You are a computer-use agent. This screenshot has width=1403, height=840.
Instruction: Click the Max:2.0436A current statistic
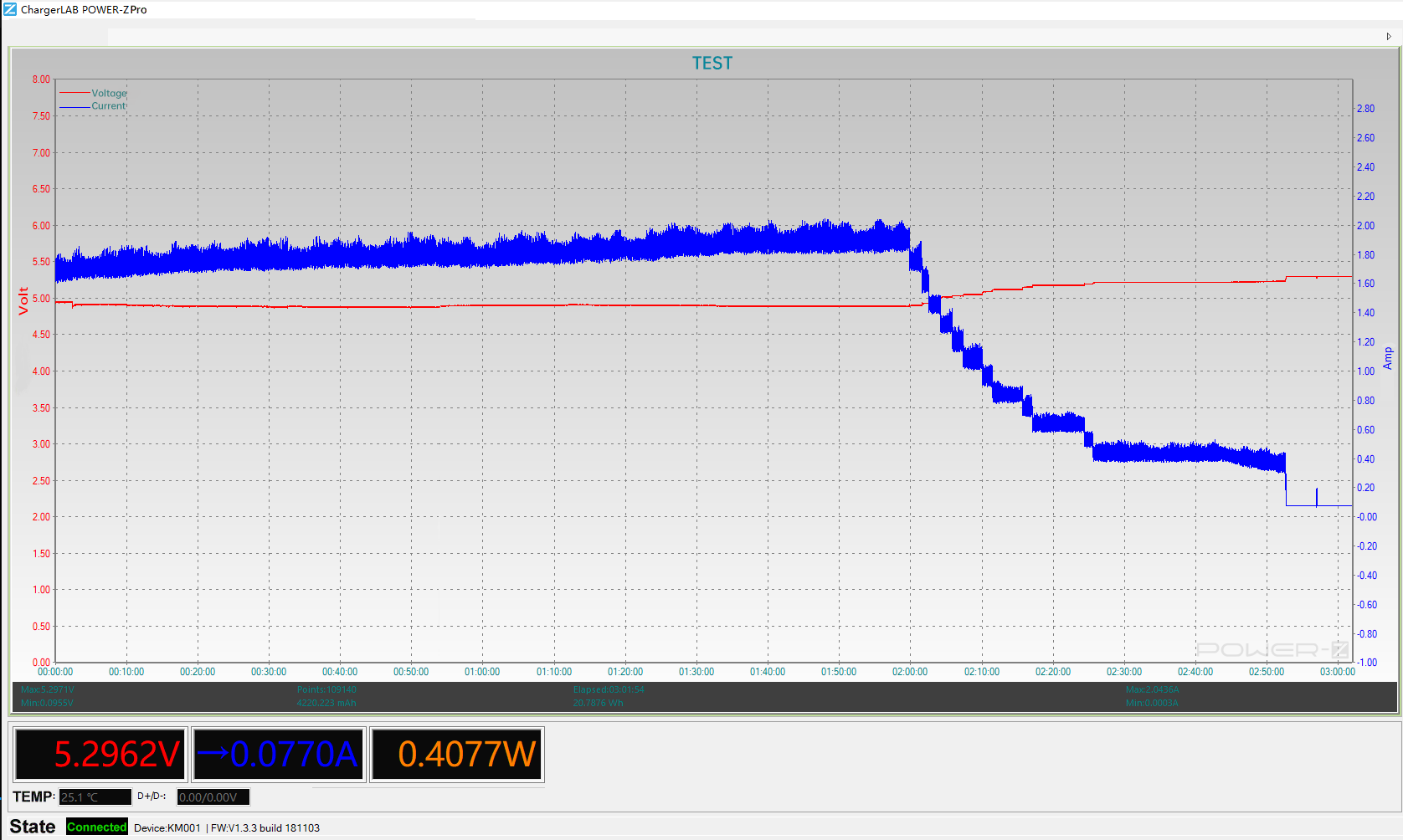(x=1152, y=690)
